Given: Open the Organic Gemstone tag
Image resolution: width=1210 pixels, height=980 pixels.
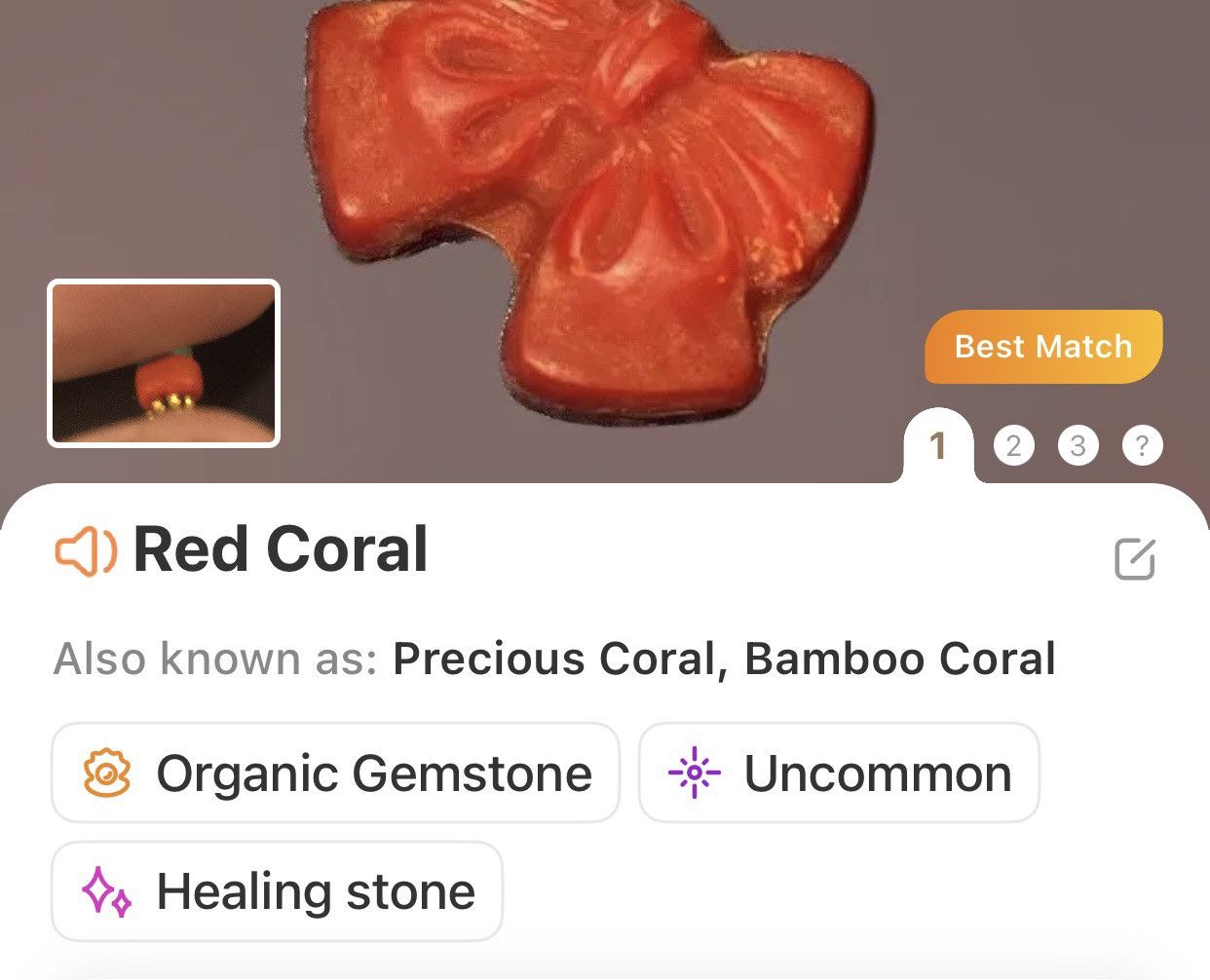Looking at the screenshot, I should click(x=335, y=773).
